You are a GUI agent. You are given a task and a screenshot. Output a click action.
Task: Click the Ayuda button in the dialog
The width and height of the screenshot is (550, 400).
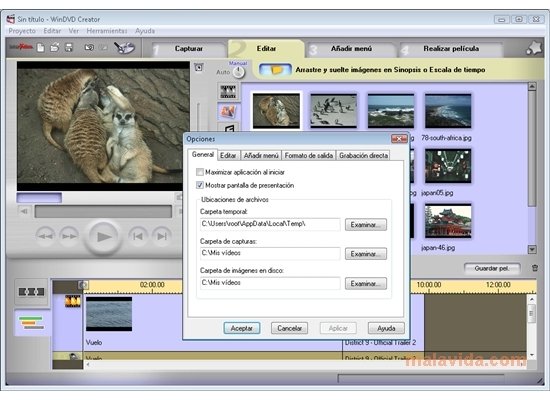click(386, 328)
